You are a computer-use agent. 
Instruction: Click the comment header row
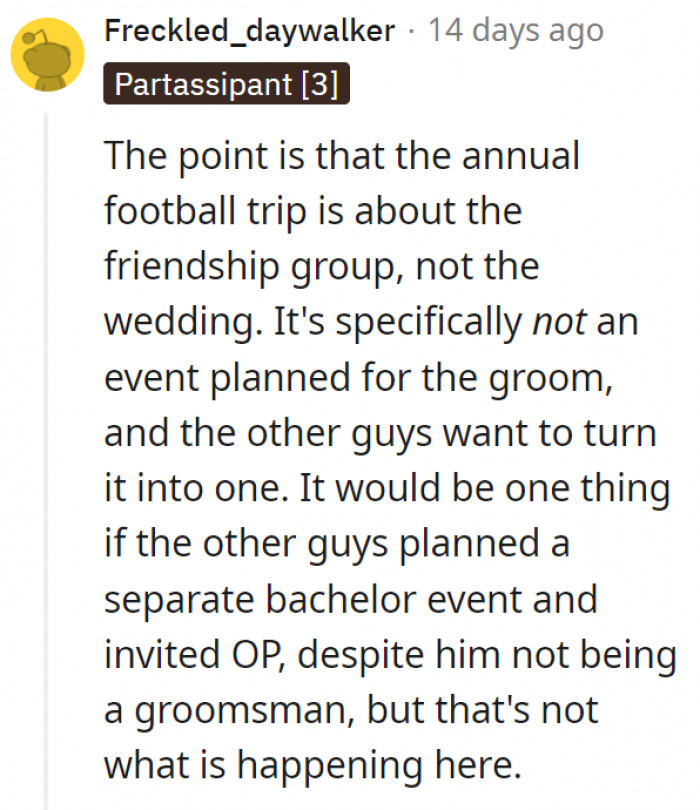(x=300, y=30)
